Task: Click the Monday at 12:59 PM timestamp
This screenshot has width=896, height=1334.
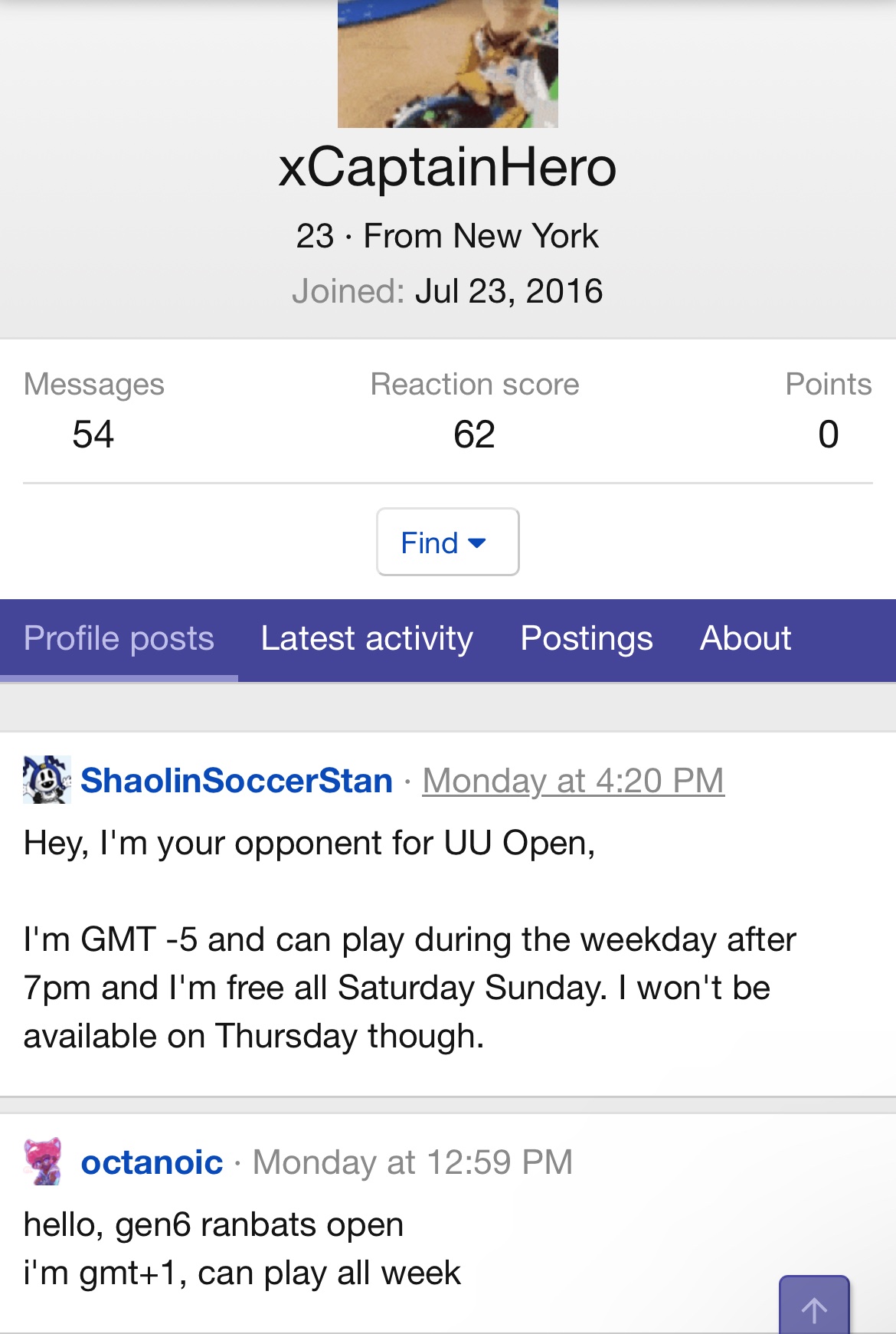Action: pyautogui.click(x=413, y=1162)
